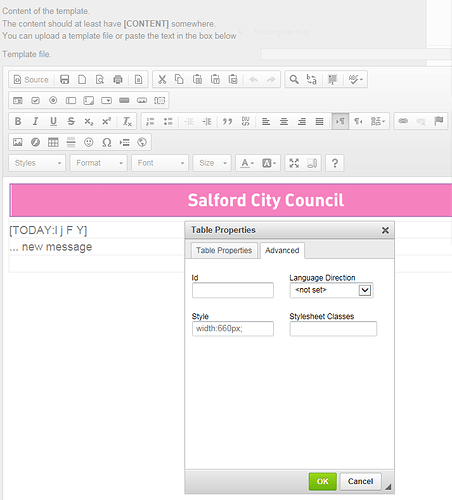
Task: Switch to the Table Properties tab
Action: point(224,250)
